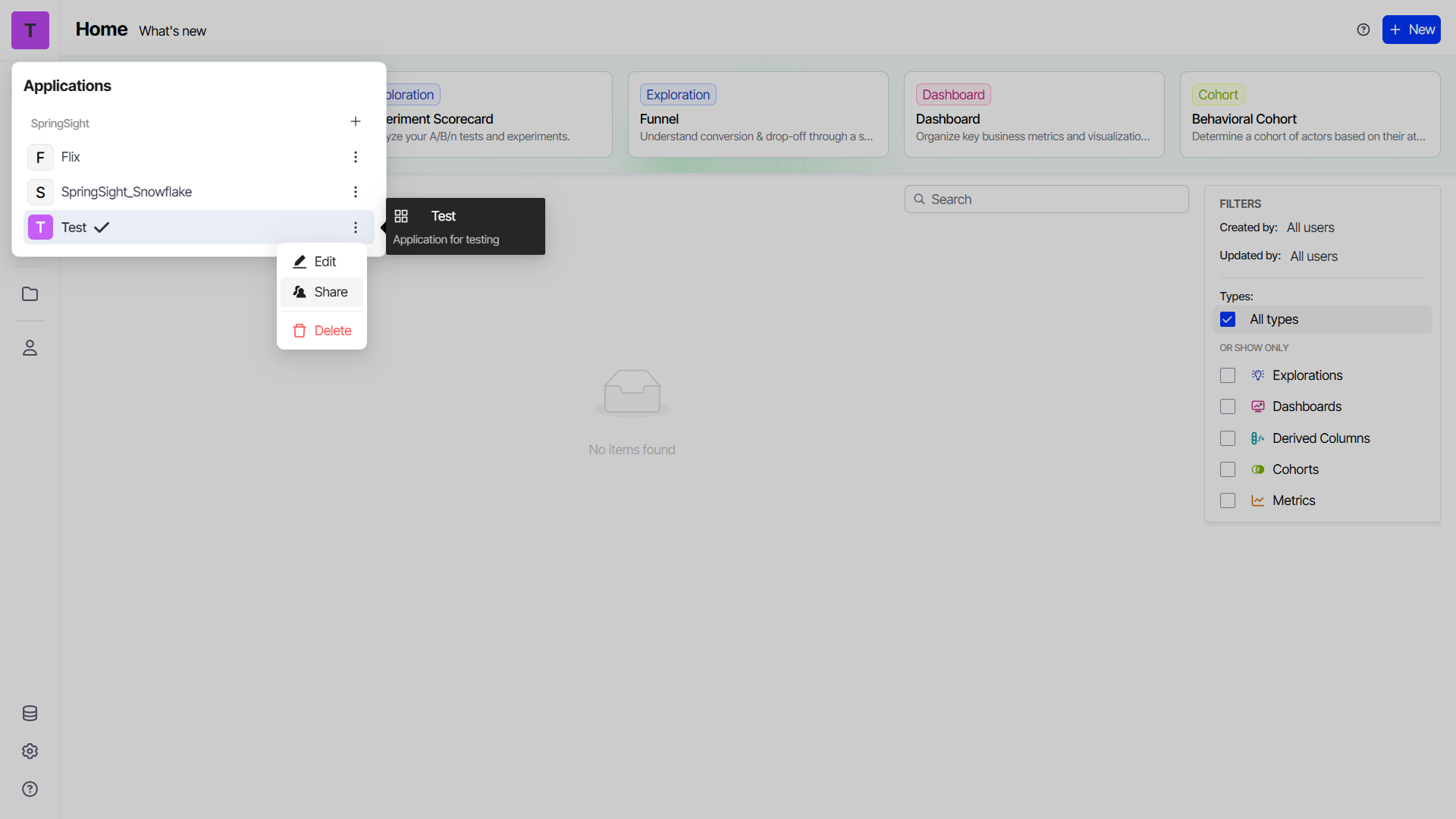Click the grid icon in the Test tooltip
The height and width of the screenshot is (819, 1456).
click(x=401, y=216)
